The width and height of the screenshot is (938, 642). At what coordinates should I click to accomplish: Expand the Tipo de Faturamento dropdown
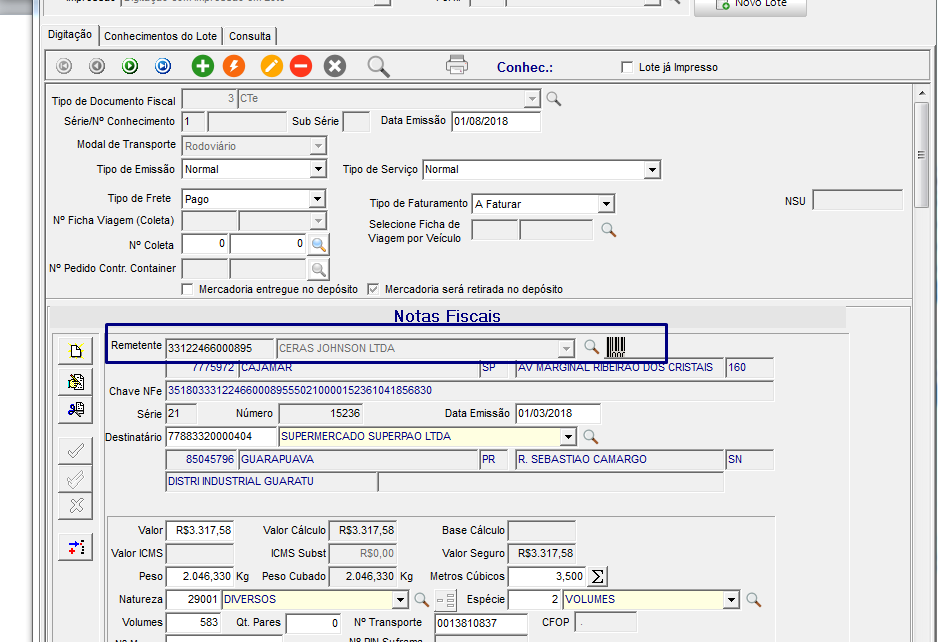click(x=605, y=204)
